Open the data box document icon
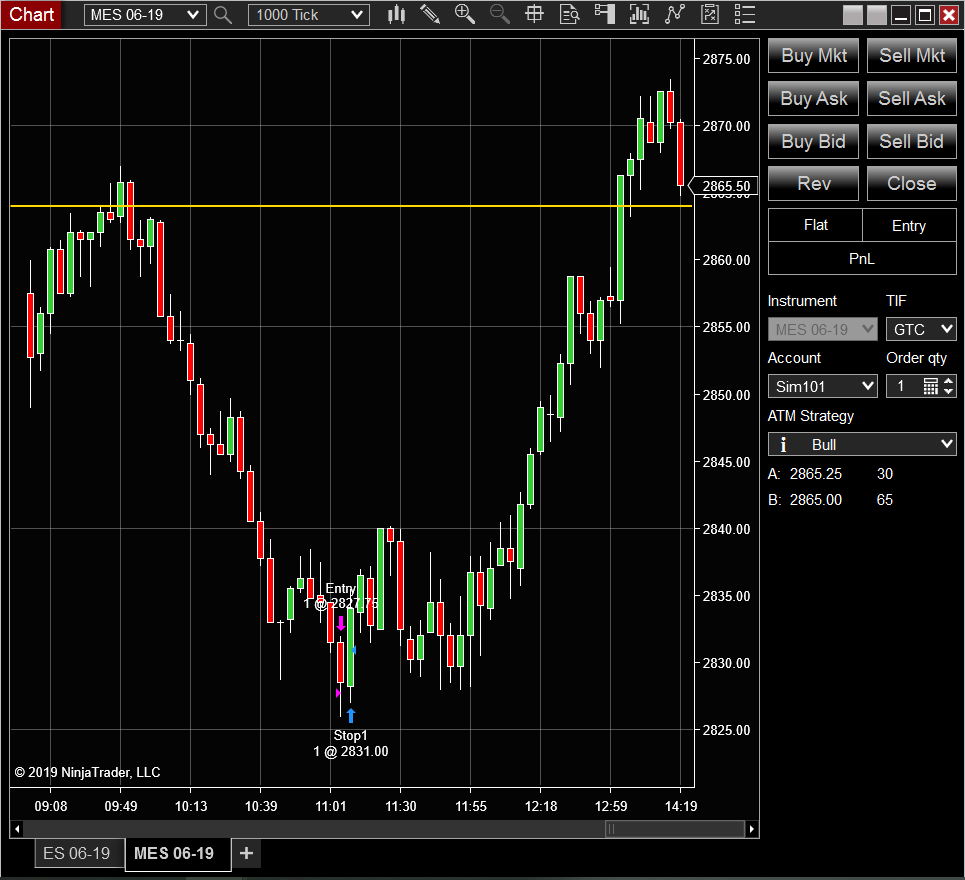Image resolution: width=965 pixels, height=880 pixels. tap(569, 15)
